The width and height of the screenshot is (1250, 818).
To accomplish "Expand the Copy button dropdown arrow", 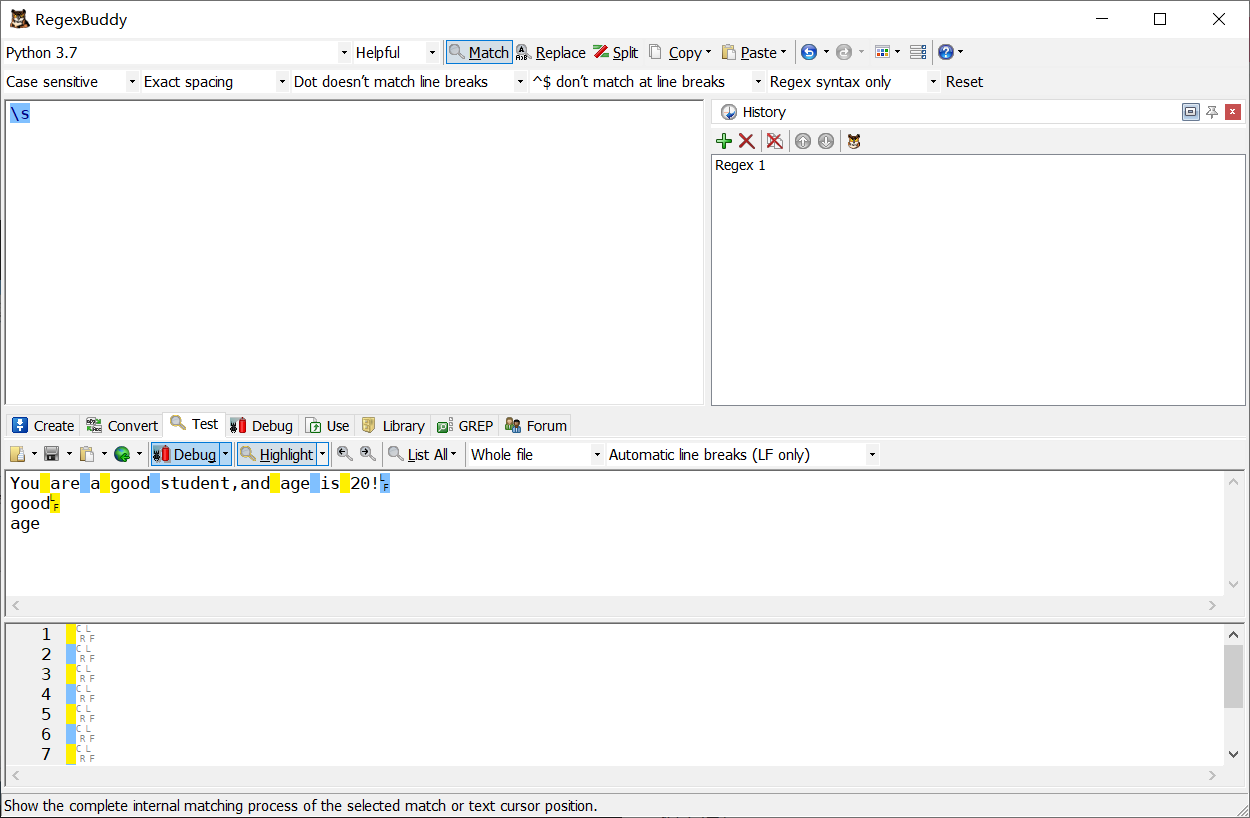I will [x=708, y=52].
